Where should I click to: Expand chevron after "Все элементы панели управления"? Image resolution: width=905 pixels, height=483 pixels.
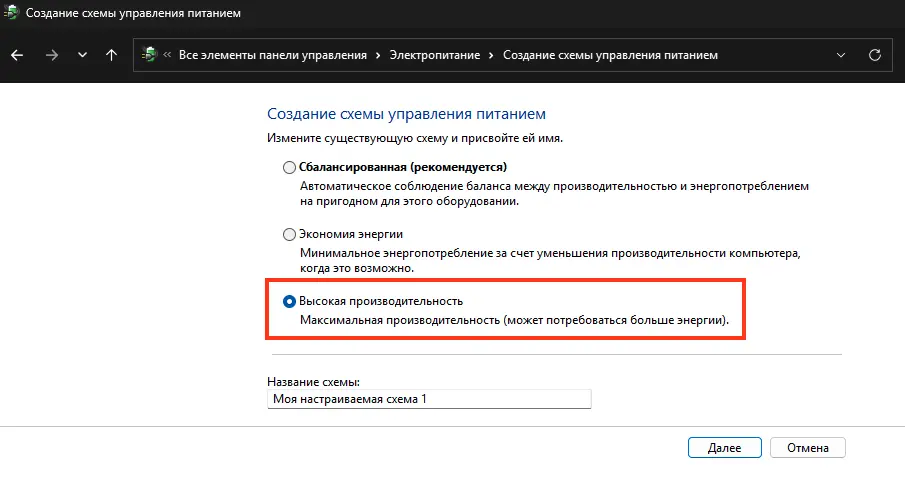click(379, 55)
